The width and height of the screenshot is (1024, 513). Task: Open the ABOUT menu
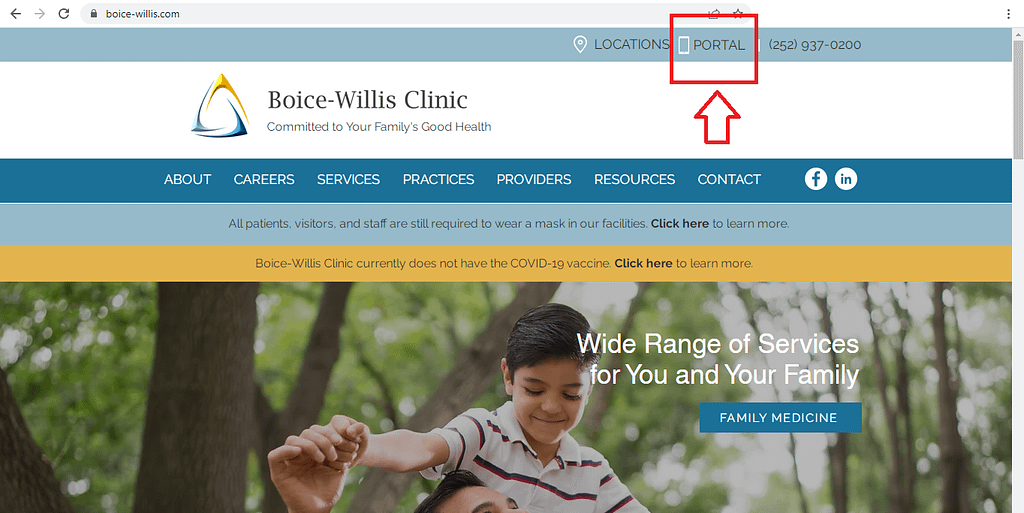coord(187,179)
